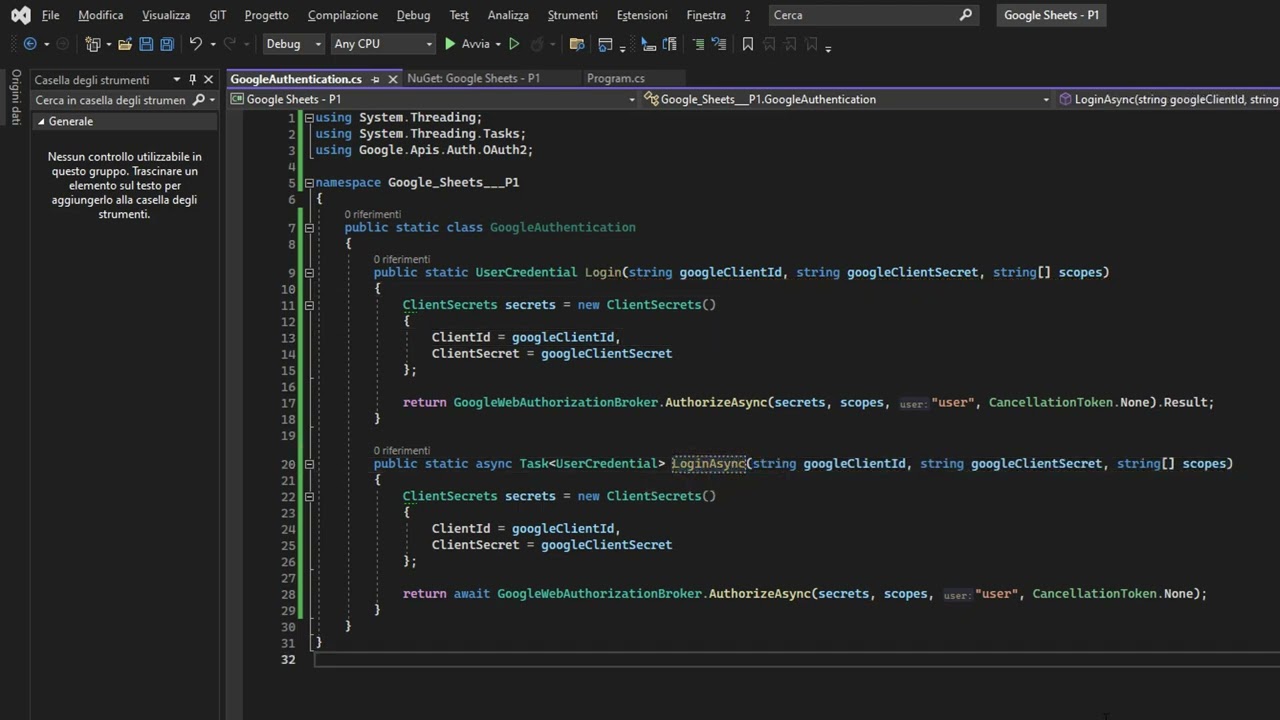This screenshot has width=1280, height=720.
Task: Open the Modifica menu
Action: [x=101, y=15]
